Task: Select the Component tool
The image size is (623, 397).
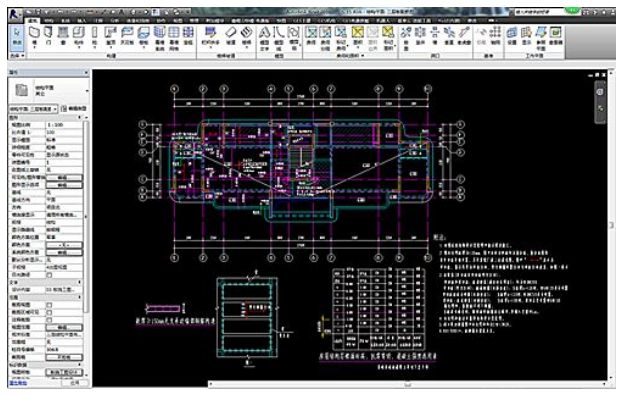Action: tap(79, 37)
